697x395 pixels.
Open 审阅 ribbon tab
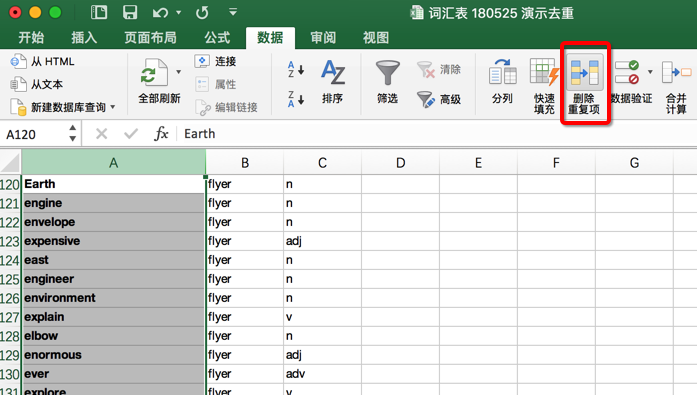tap(323, 38)
